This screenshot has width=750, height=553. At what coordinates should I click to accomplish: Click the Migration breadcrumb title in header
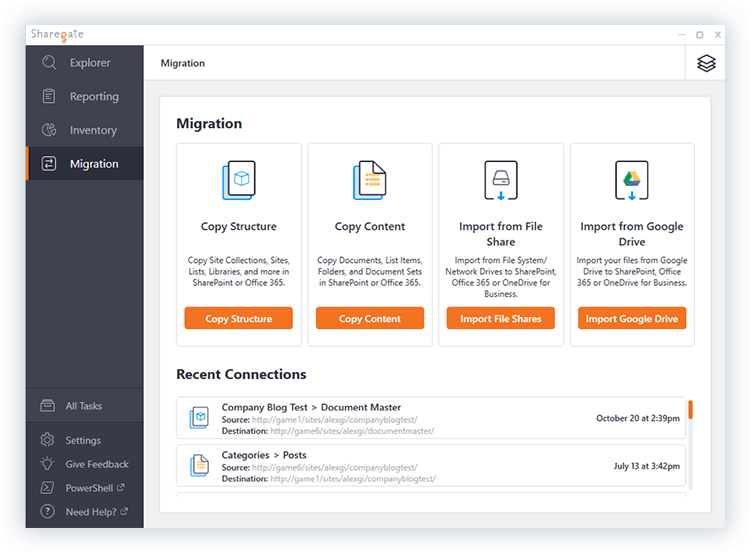coord(183,63)
